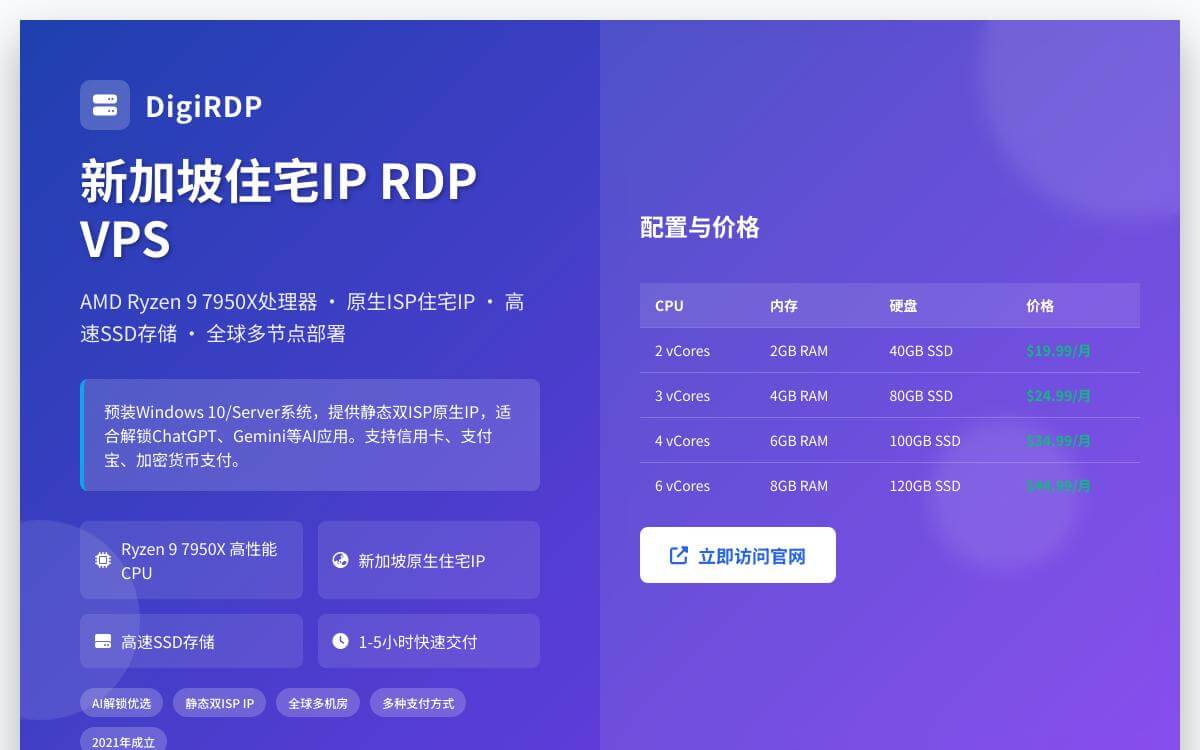Select the 静态双ISP IP tag
Screen dimensions: 1200x750
point(219,703)
